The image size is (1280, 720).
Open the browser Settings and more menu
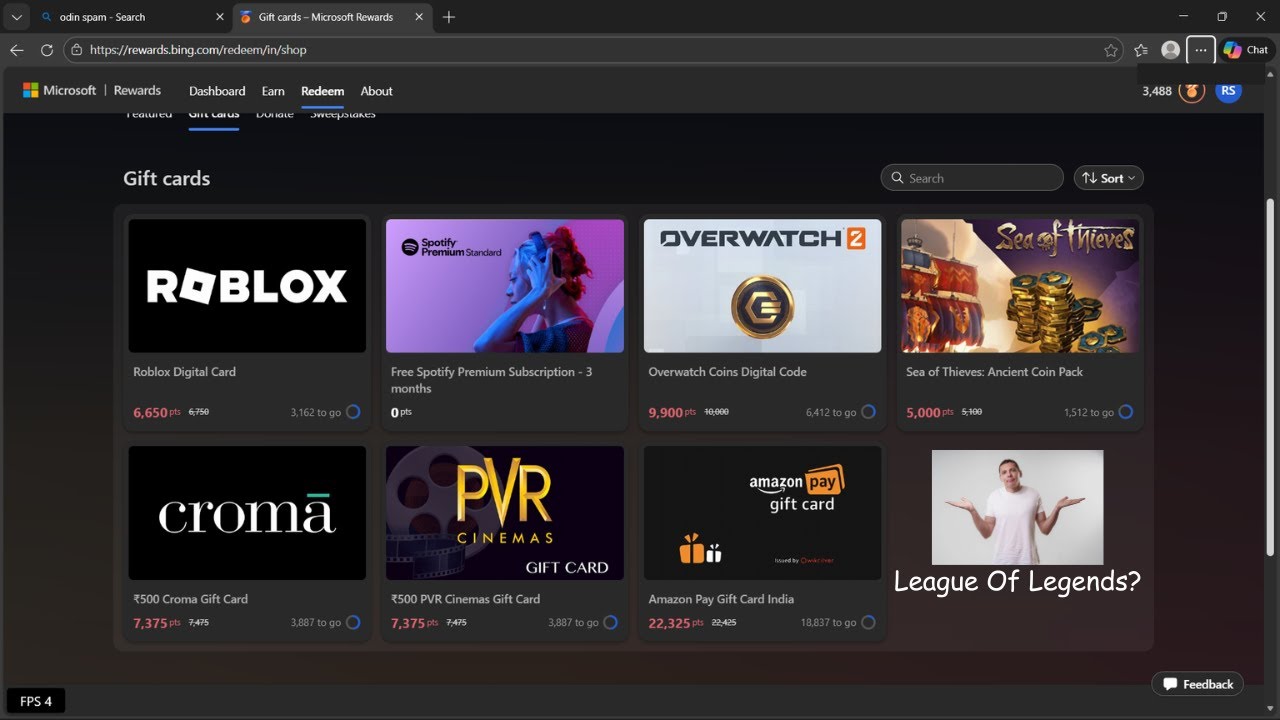point(1201,50)
